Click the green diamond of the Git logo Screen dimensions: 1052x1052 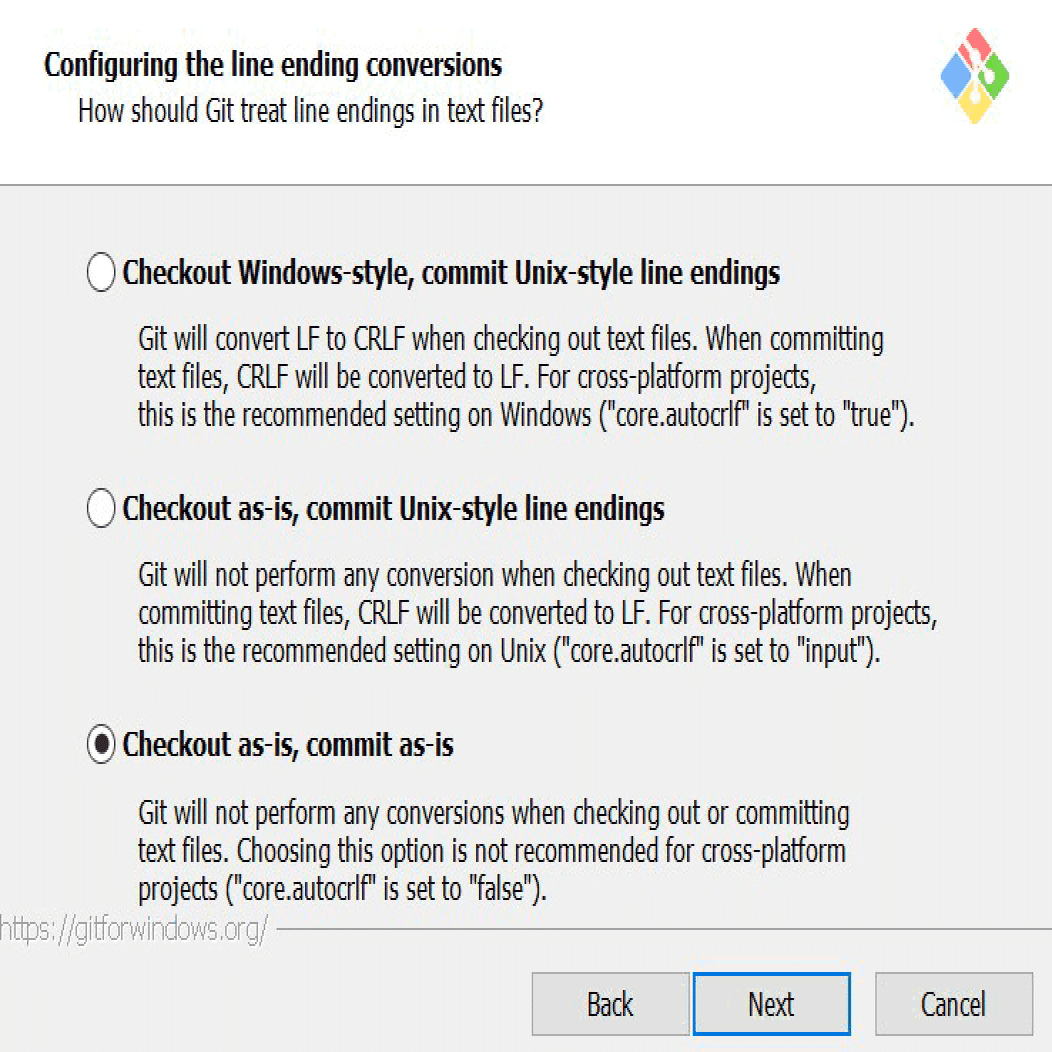tap(996, 76)
